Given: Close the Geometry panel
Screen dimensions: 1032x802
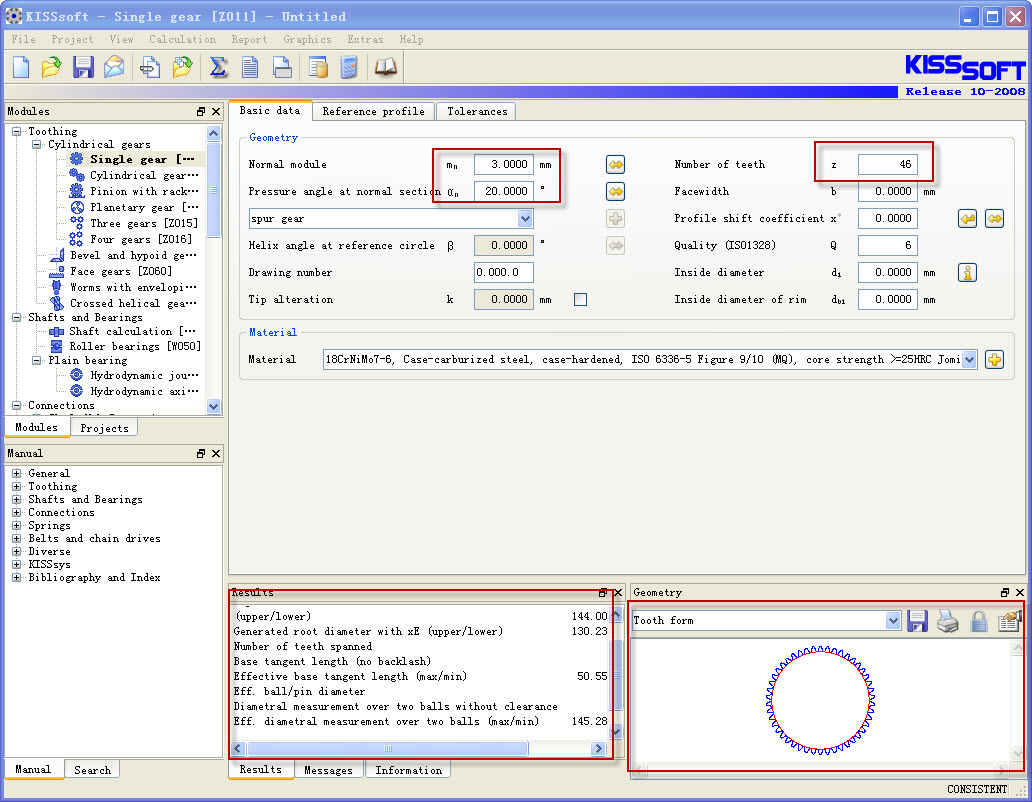Looking at the screenshot, I should (1020, 593).
